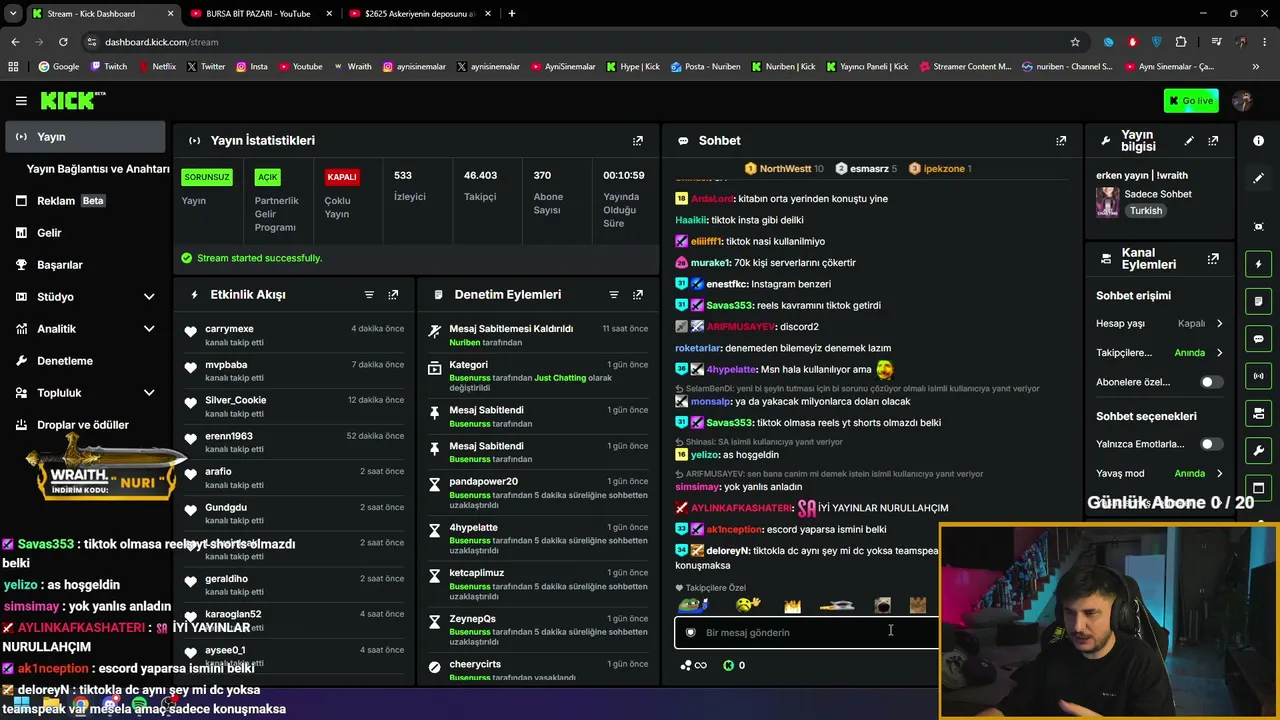Click username Savas353 in chat reels message
The image size is (1280, 720).
(x=729, y=305)
